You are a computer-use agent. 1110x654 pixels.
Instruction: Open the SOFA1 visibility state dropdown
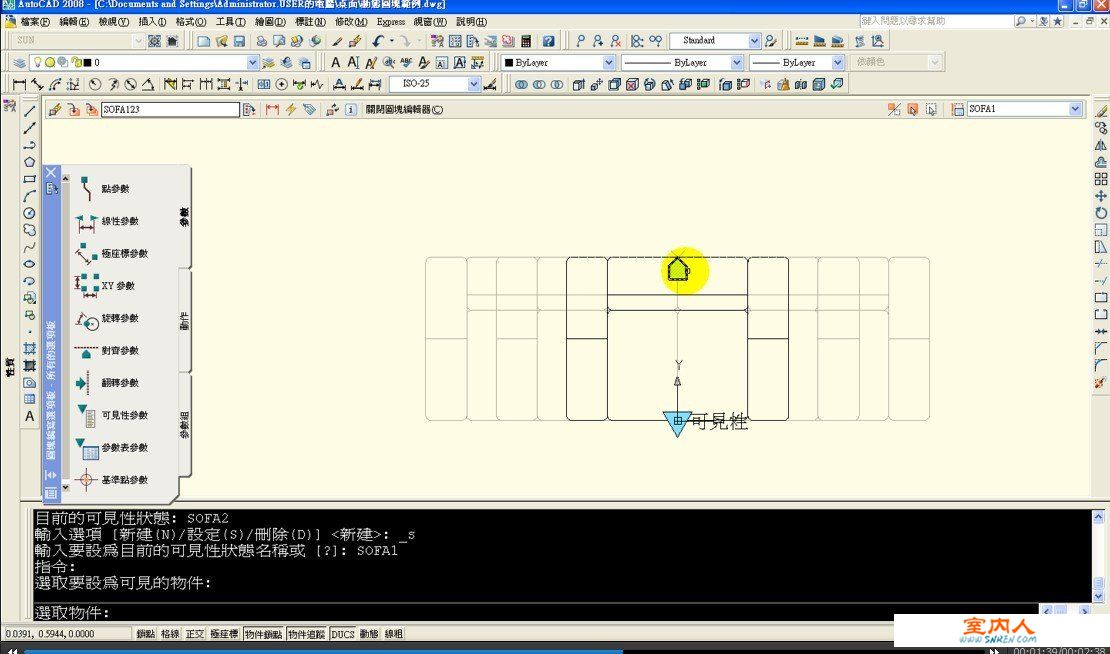tap(1075, 109)
